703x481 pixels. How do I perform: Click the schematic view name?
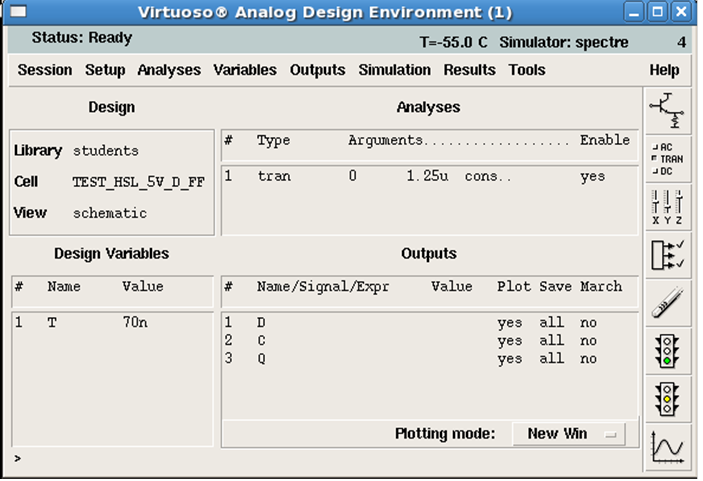[x=110, y=213]
